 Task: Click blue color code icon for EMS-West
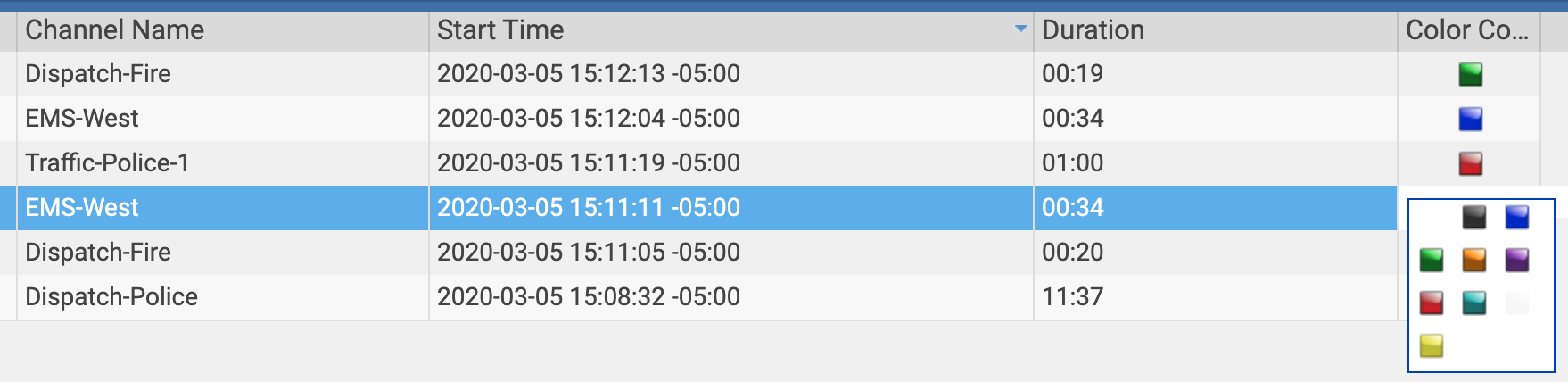tap(1471, 119)
